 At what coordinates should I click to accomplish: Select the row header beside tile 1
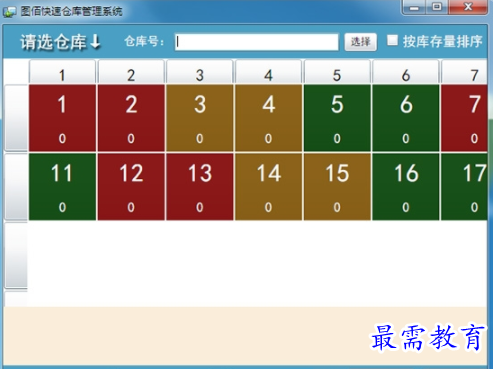pyautogui.click(x=16, y=118)
